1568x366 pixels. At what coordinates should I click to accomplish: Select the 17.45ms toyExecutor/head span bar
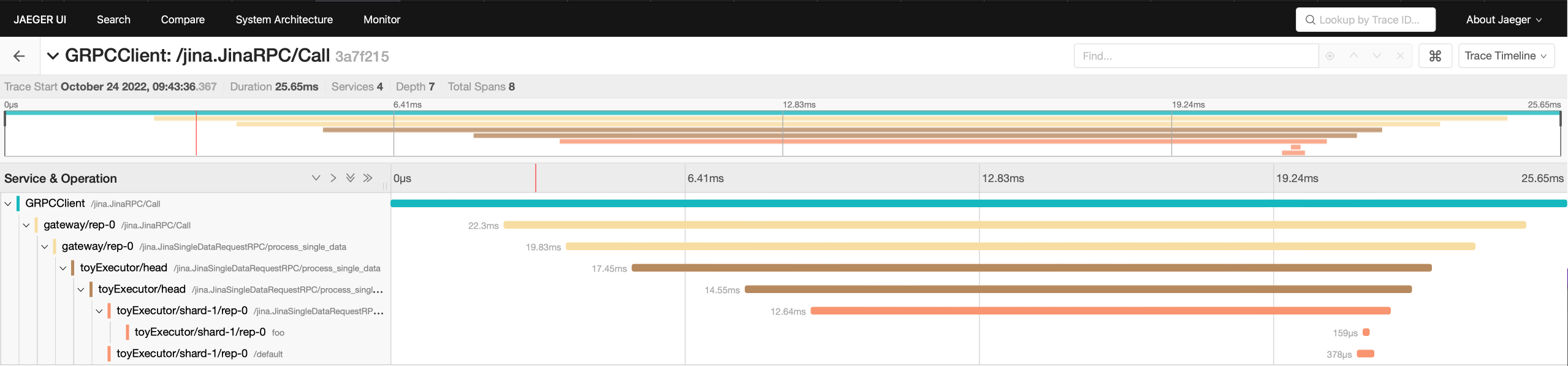point(1032,268)
